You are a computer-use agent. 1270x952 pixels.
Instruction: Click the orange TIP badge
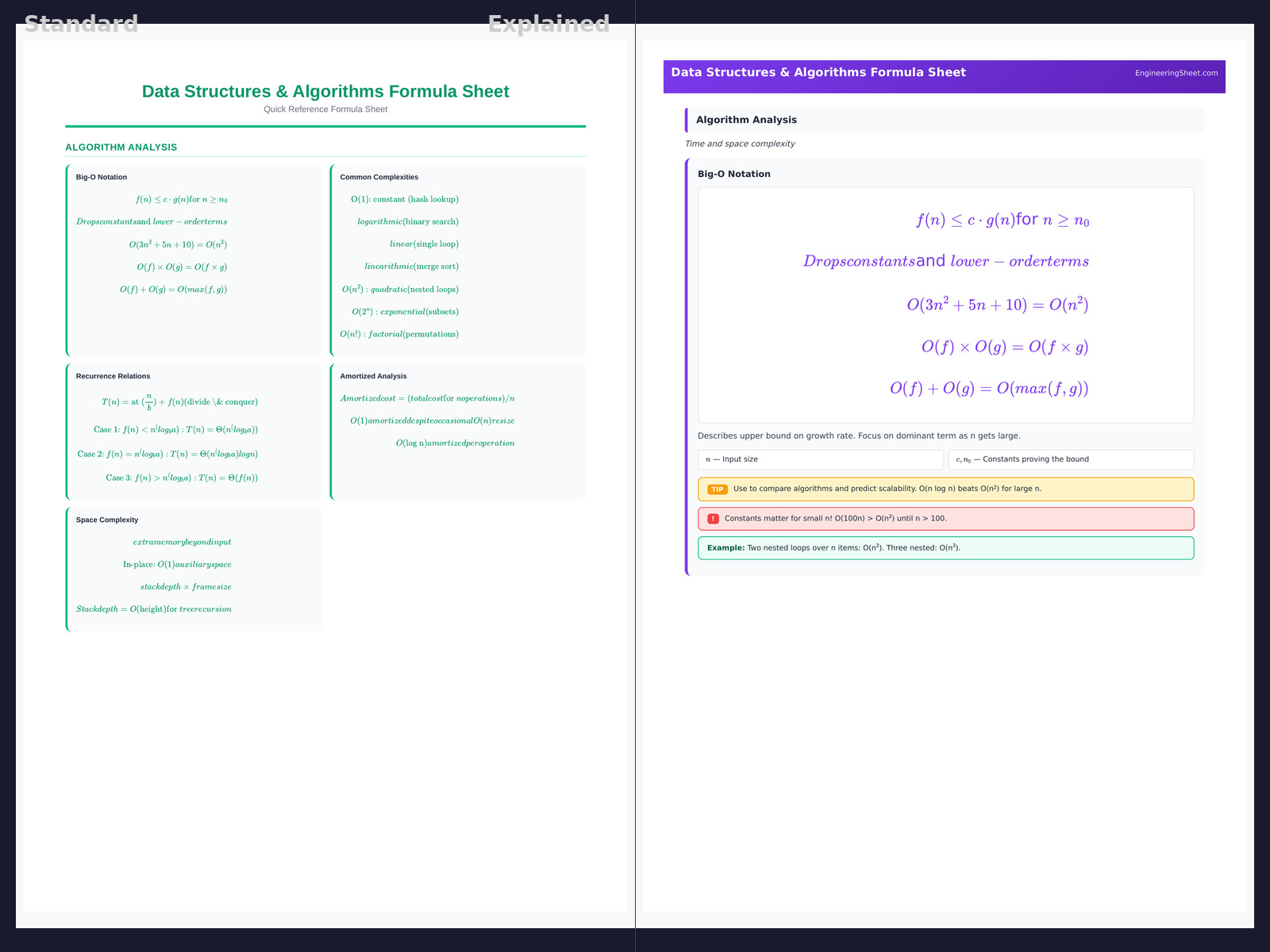point(717,489)
